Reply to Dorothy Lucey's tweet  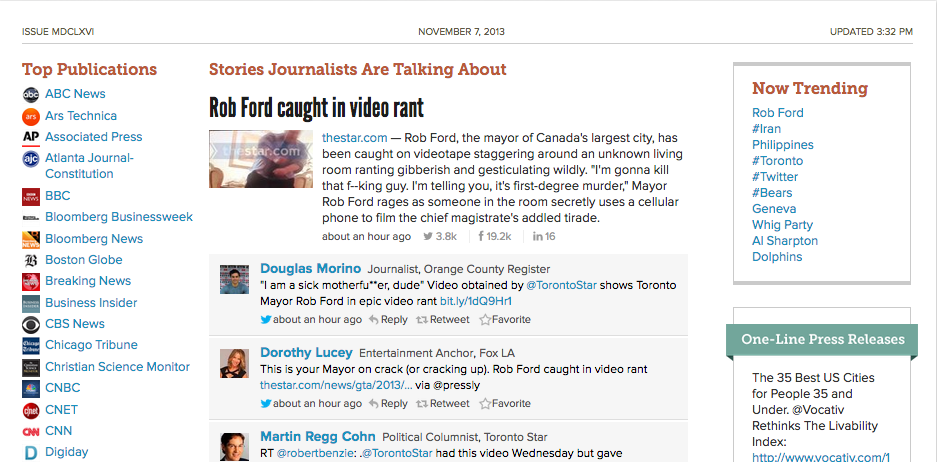tap(388, 404)
